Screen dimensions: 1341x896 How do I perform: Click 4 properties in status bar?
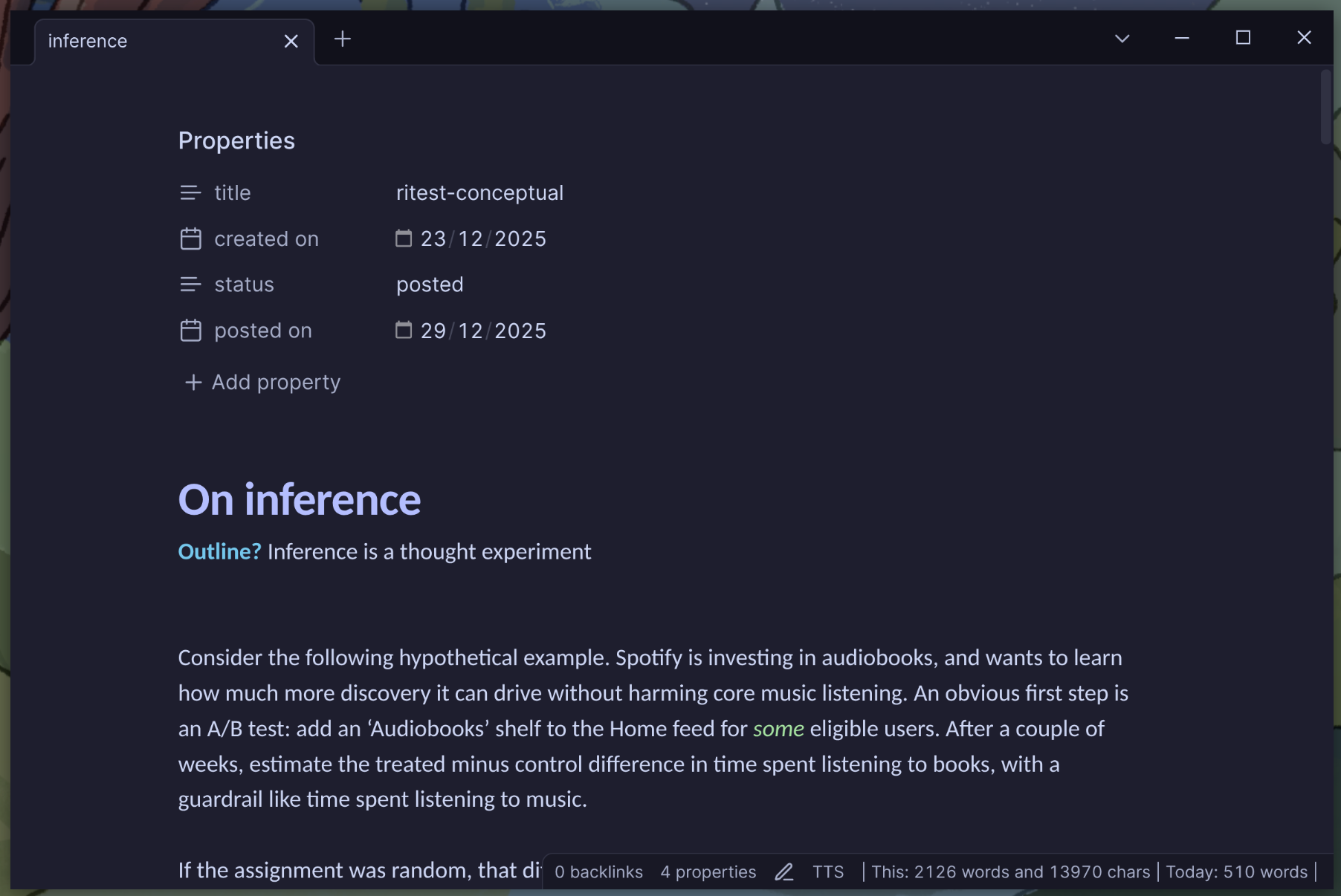coord(708,872)
